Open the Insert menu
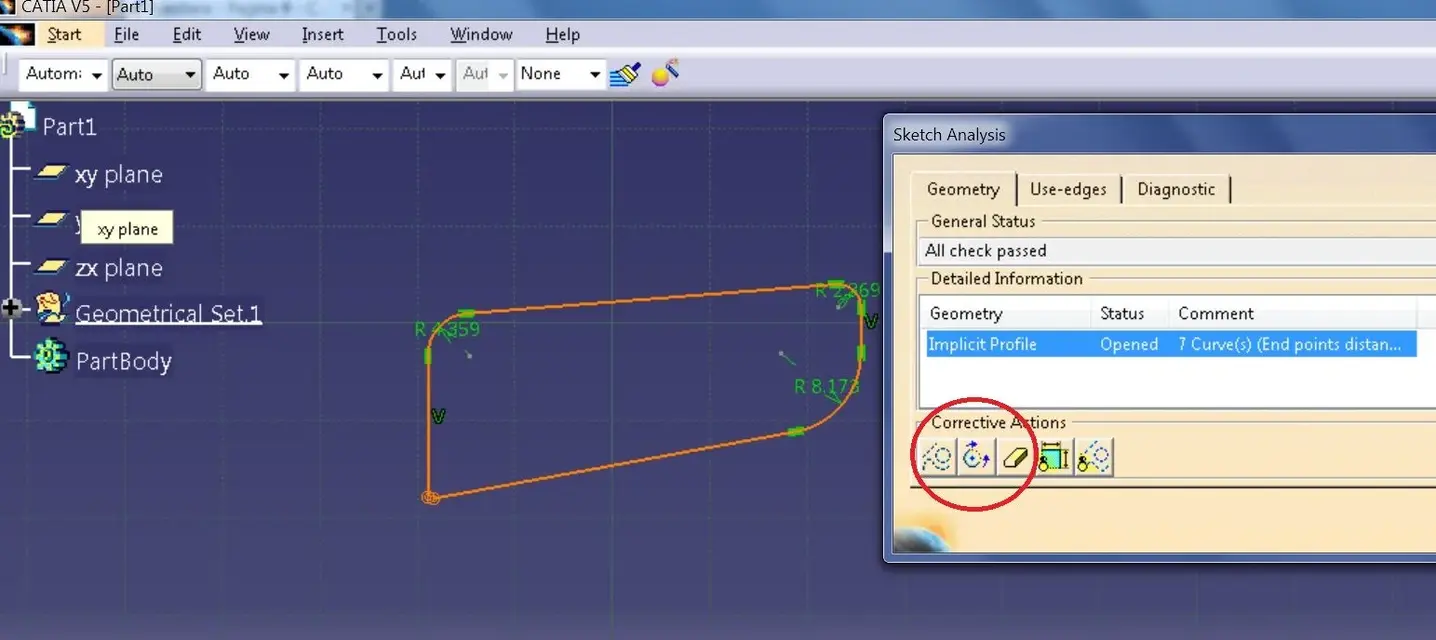Screen dimensions: 1436x640 pyautogui.click(x=322, y=34)
